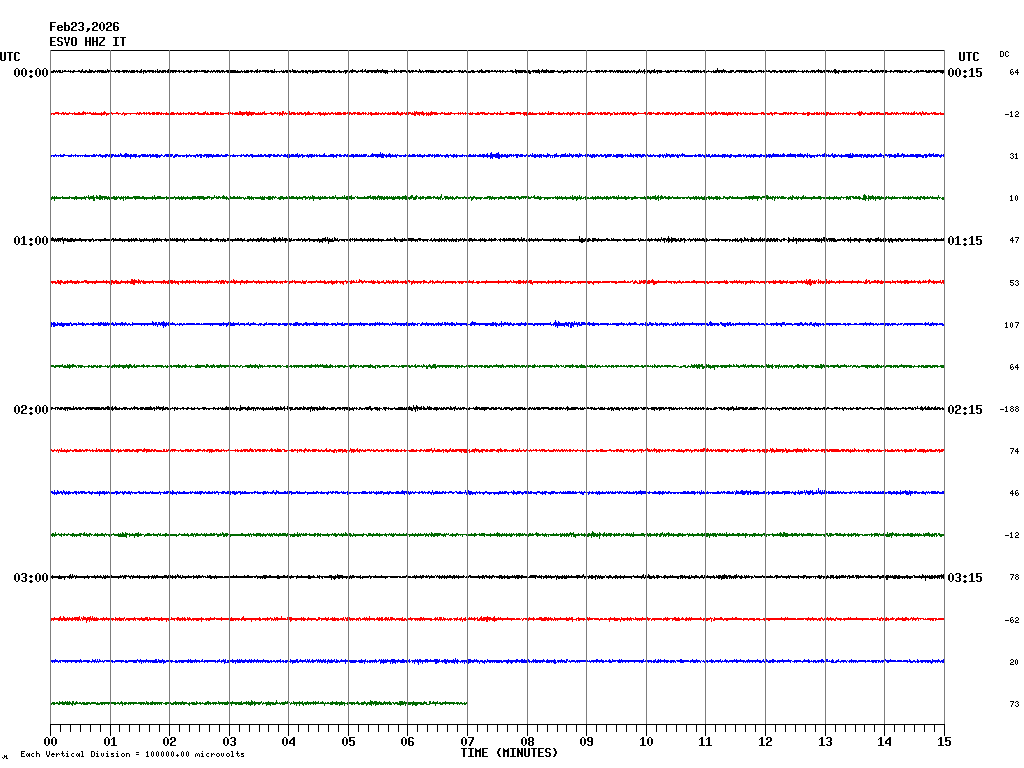Click the Feb23,2026 date label
The image size is (1024, 768).
84,27
